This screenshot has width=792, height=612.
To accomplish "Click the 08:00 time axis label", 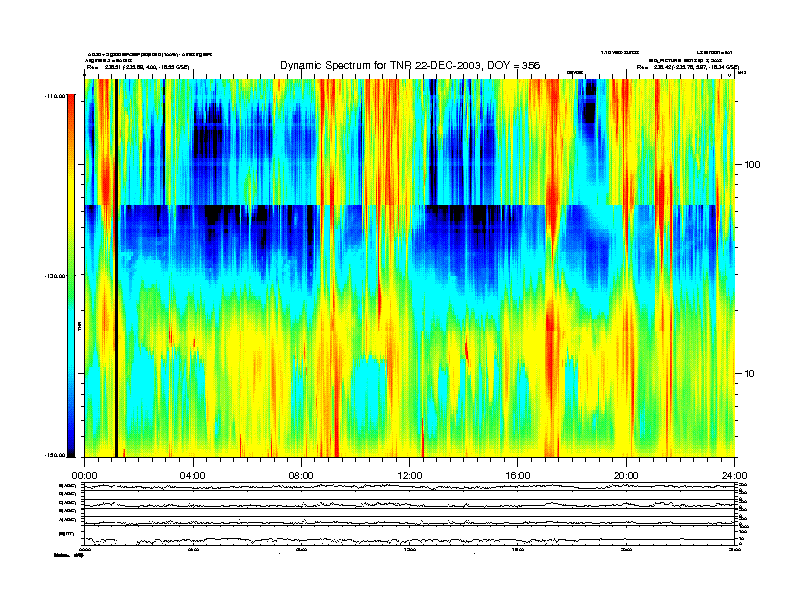I will point(301,476).
